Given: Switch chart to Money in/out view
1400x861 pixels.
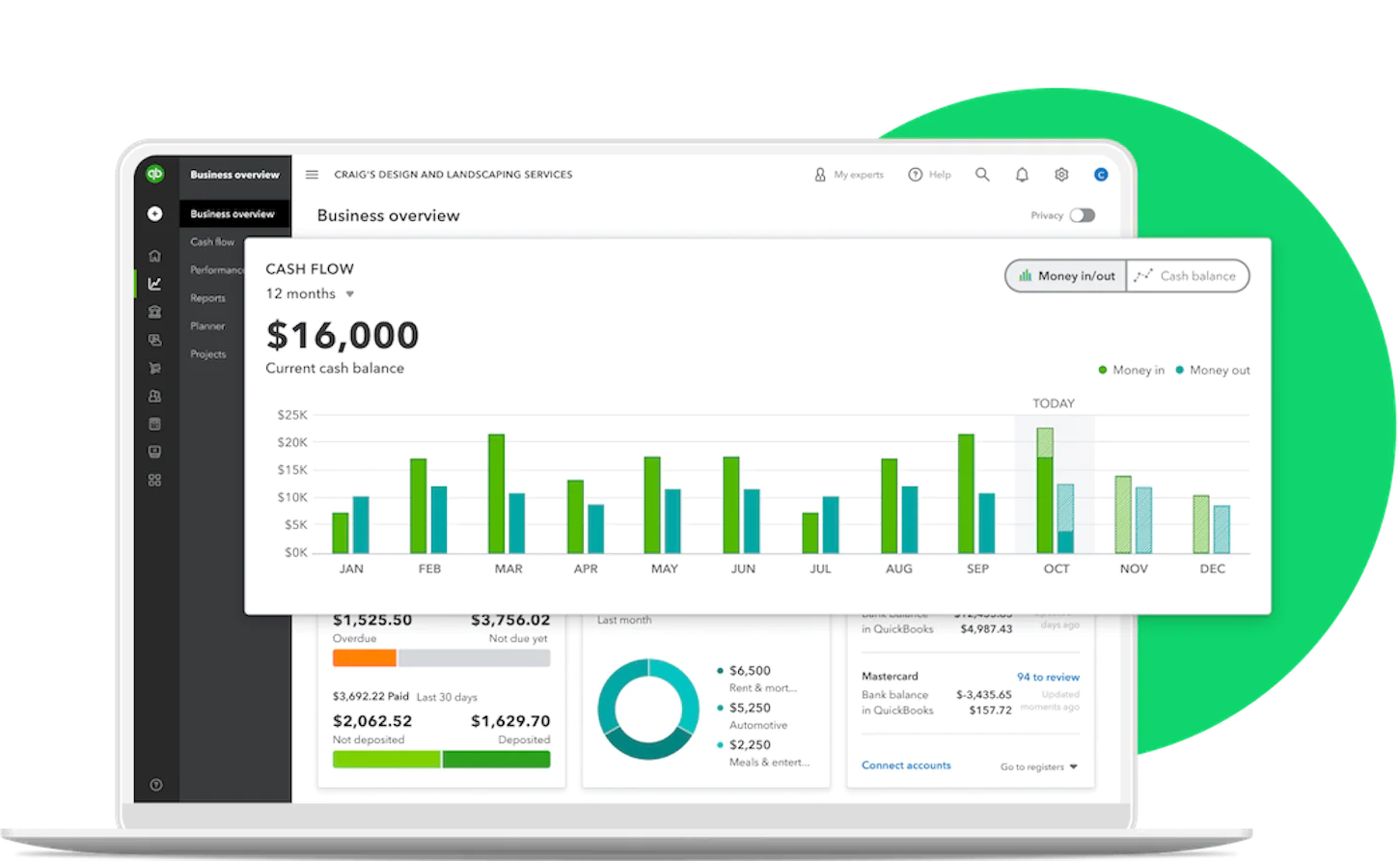Looking at the screenshot, I should point(1066,276).
